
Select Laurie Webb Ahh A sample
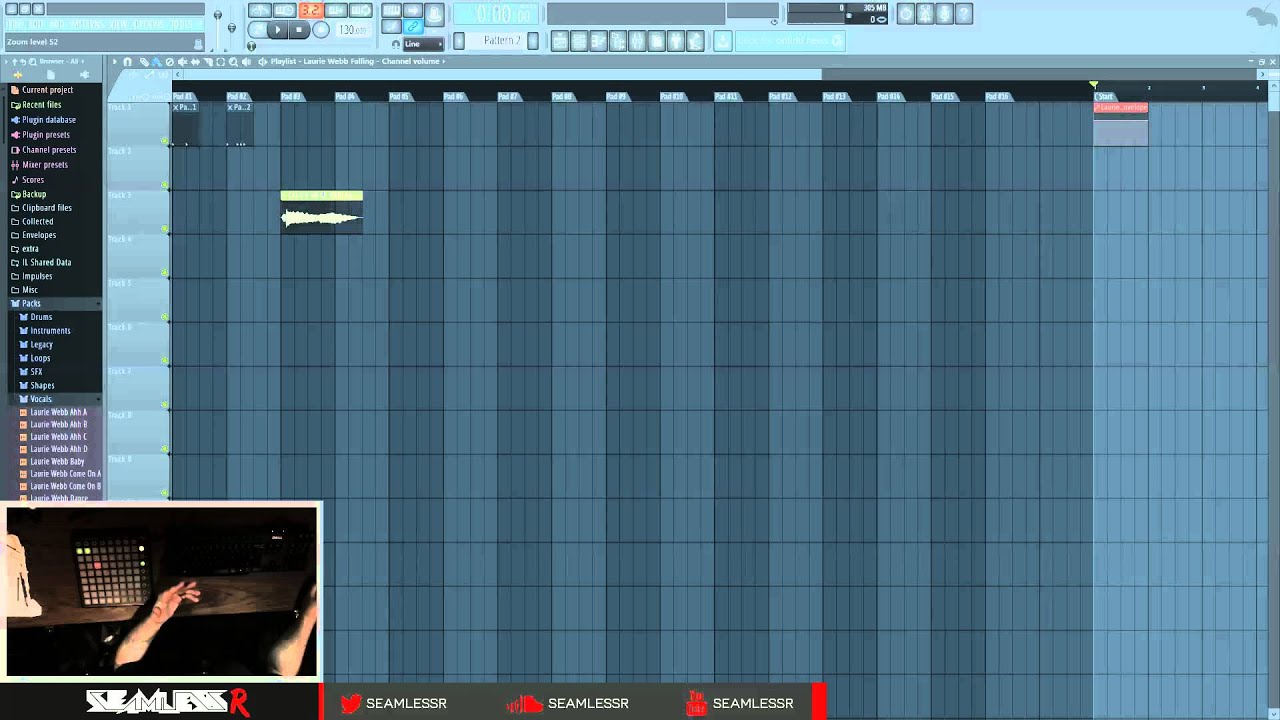(53, 412)
